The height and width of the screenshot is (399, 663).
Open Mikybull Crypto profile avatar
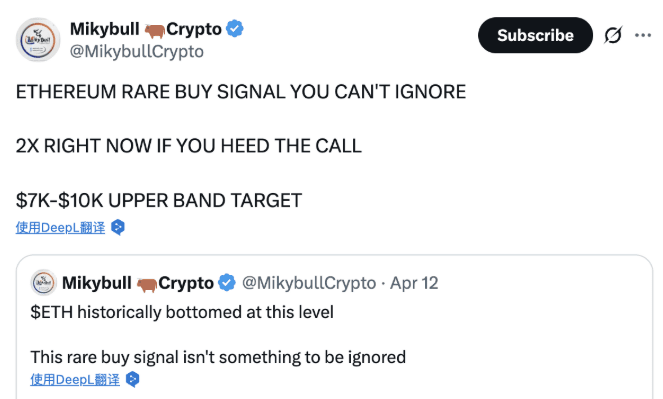coord(38,40)
